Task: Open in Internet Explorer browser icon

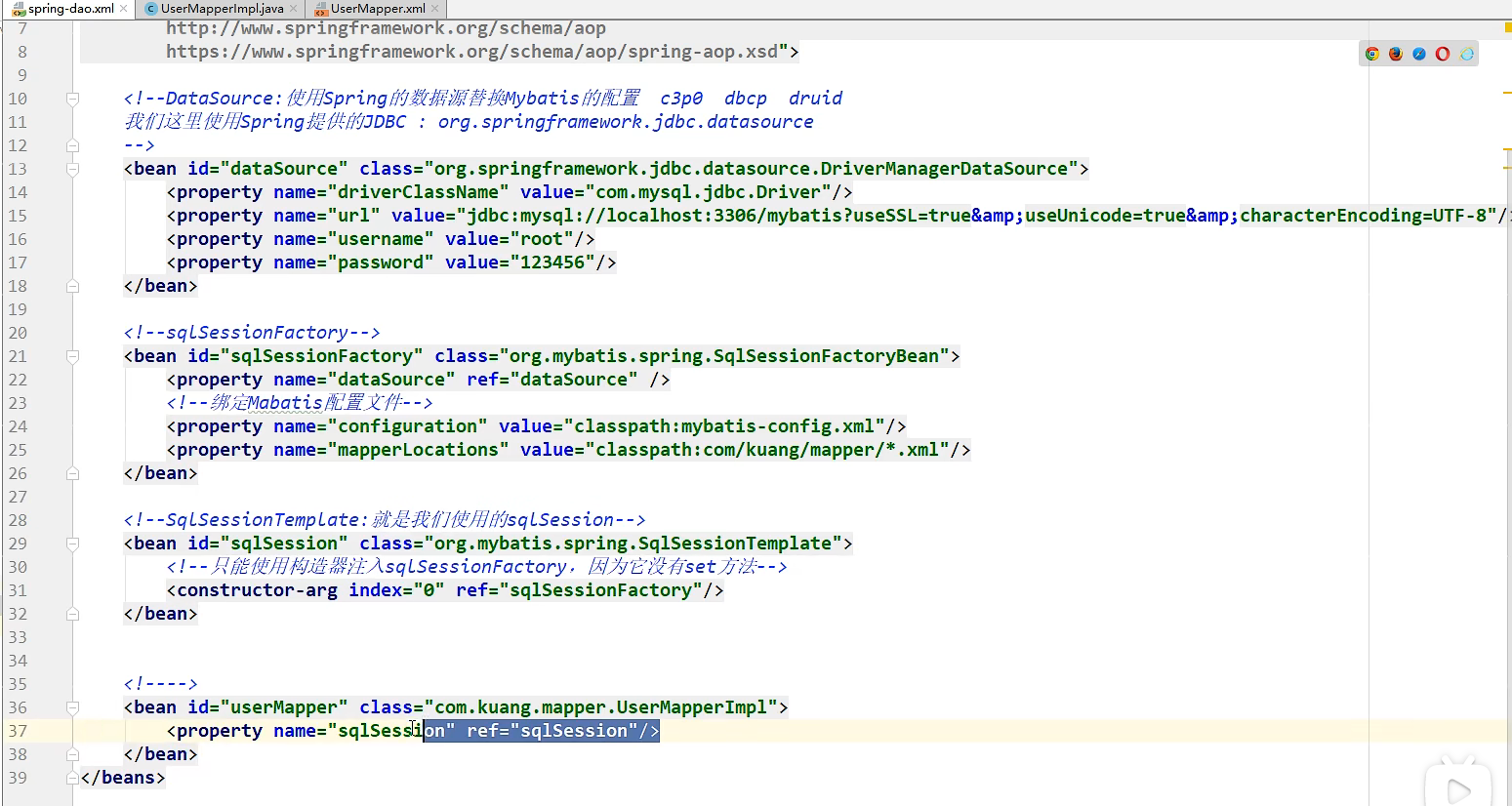Action: [x=1466, y=54]
